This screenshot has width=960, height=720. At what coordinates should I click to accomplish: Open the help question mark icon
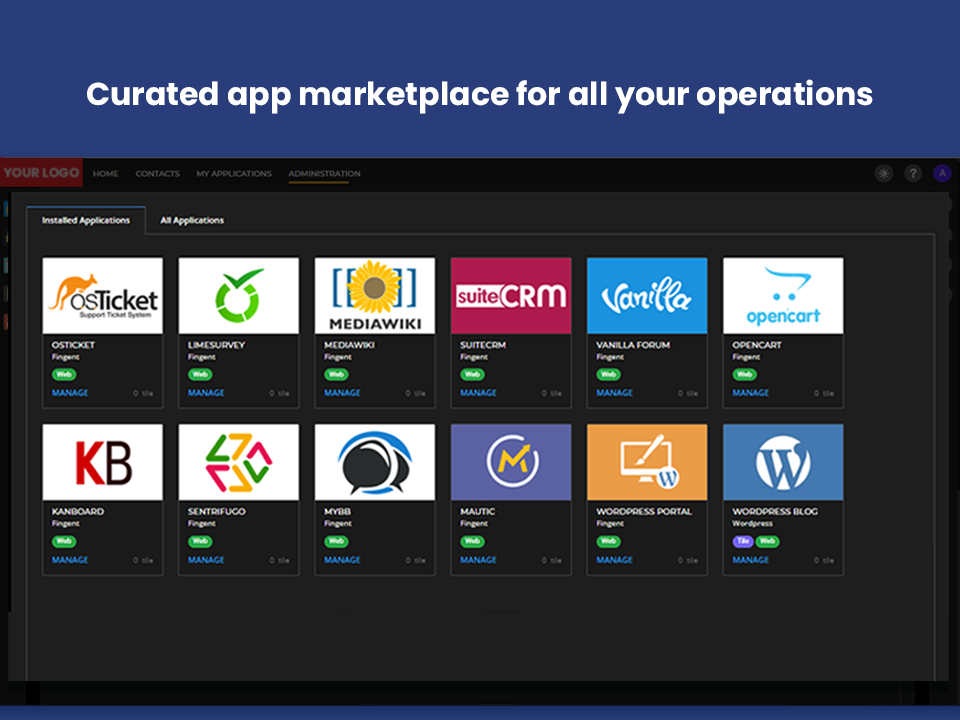click(x=913, y=173)
